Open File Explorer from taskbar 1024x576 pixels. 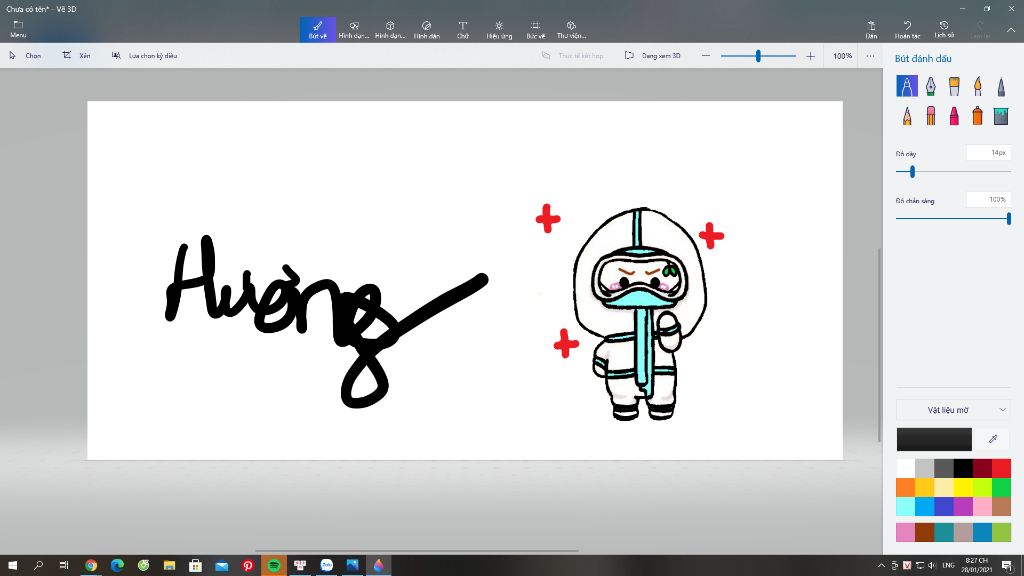pyautogui.click(x=169, y=566)
